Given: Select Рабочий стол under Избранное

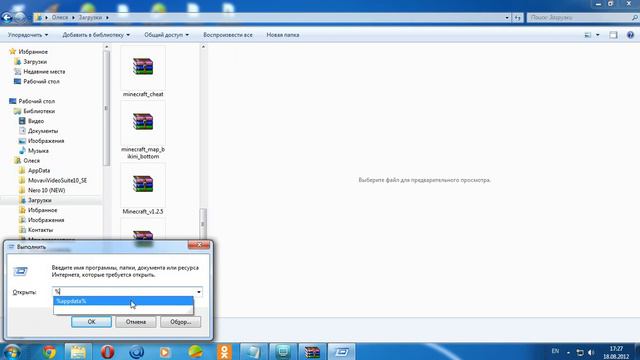Looking at the screenshot, I should coord(37,81).
